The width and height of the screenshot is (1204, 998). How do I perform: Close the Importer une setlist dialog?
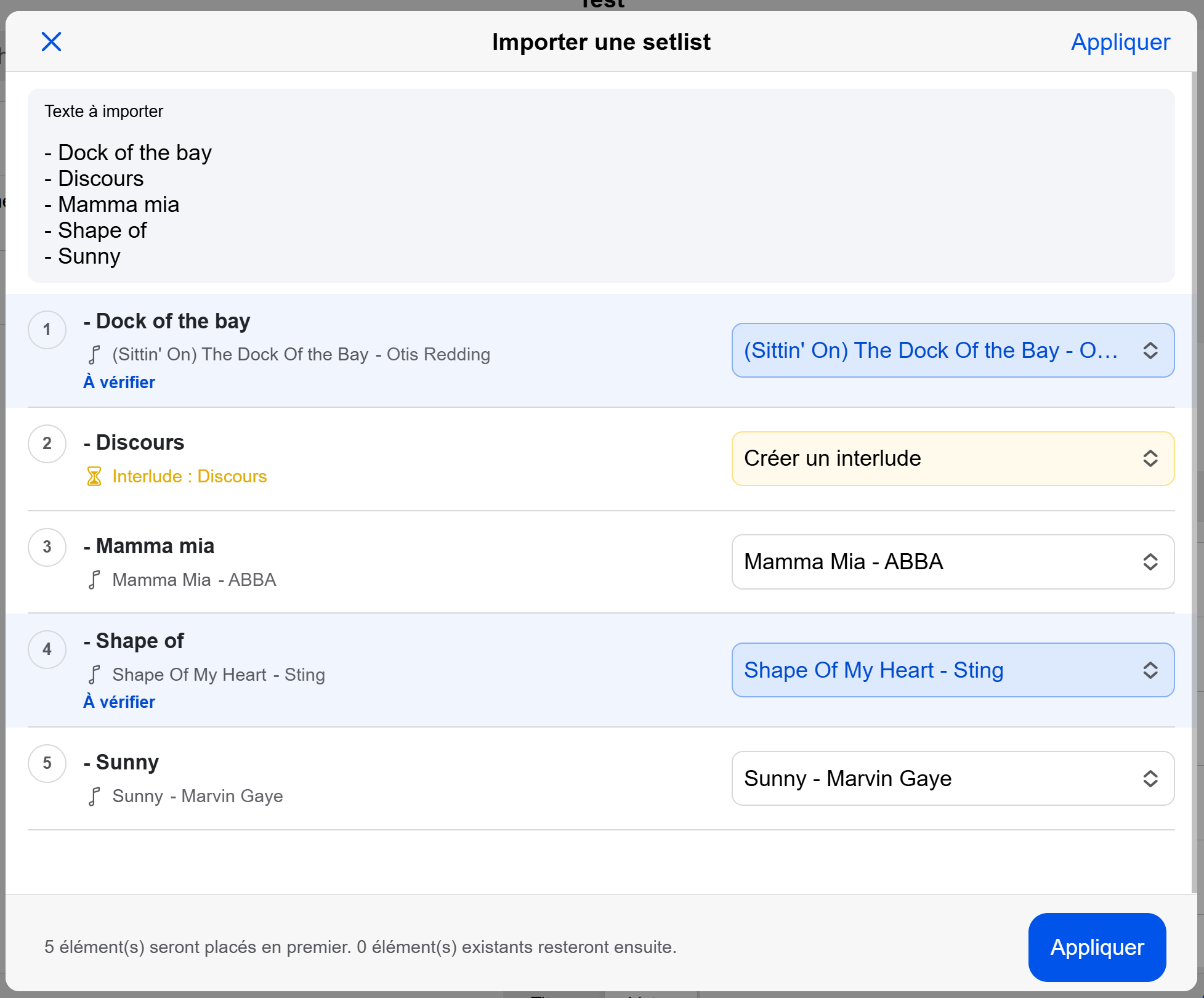coord(51,42)
